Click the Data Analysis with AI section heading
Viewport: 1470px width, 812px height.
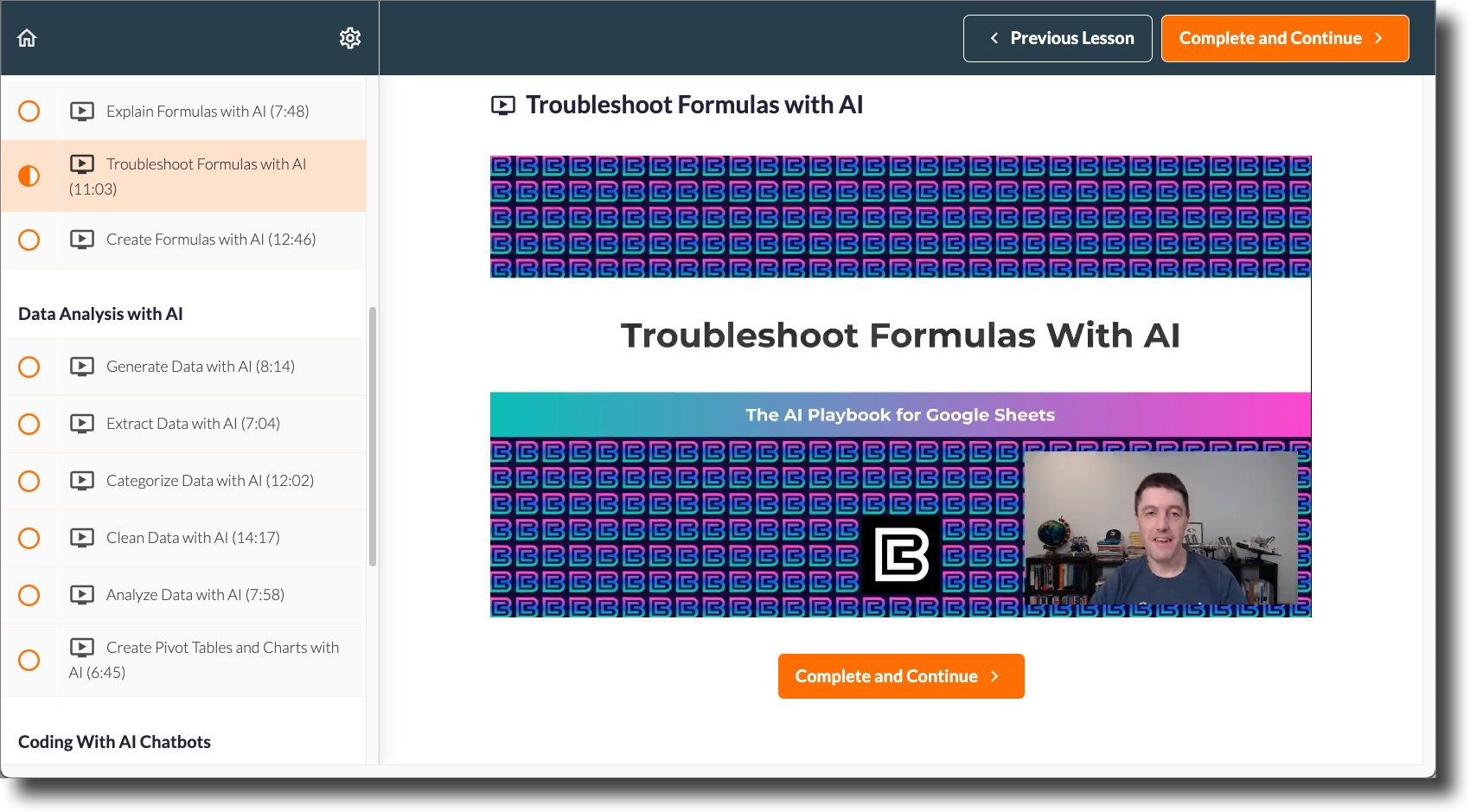[100, 314]
